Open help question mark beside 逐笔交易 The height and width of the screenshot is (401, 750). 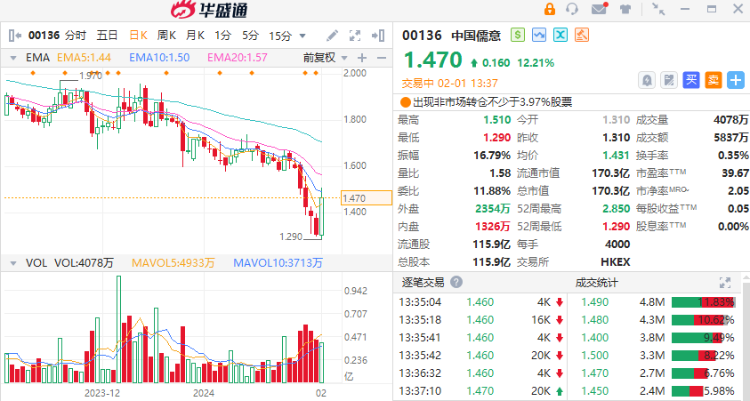point(456,282)
